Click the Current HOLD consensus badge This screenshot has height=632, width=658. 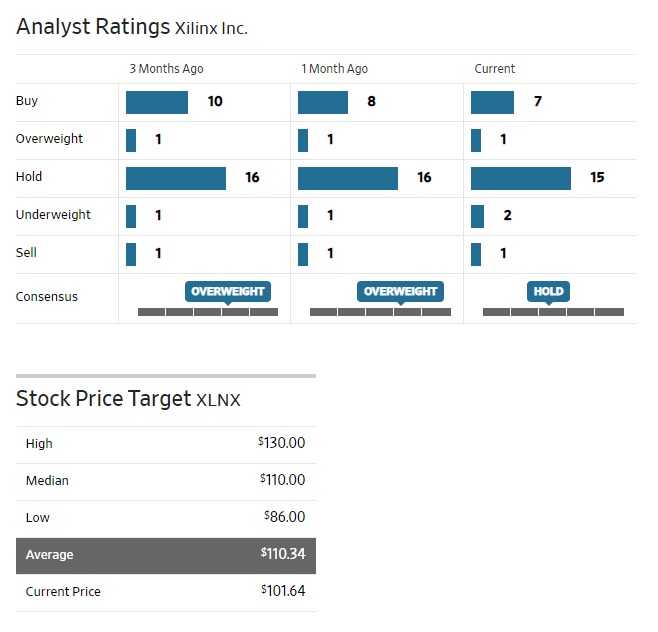[548, 291]
